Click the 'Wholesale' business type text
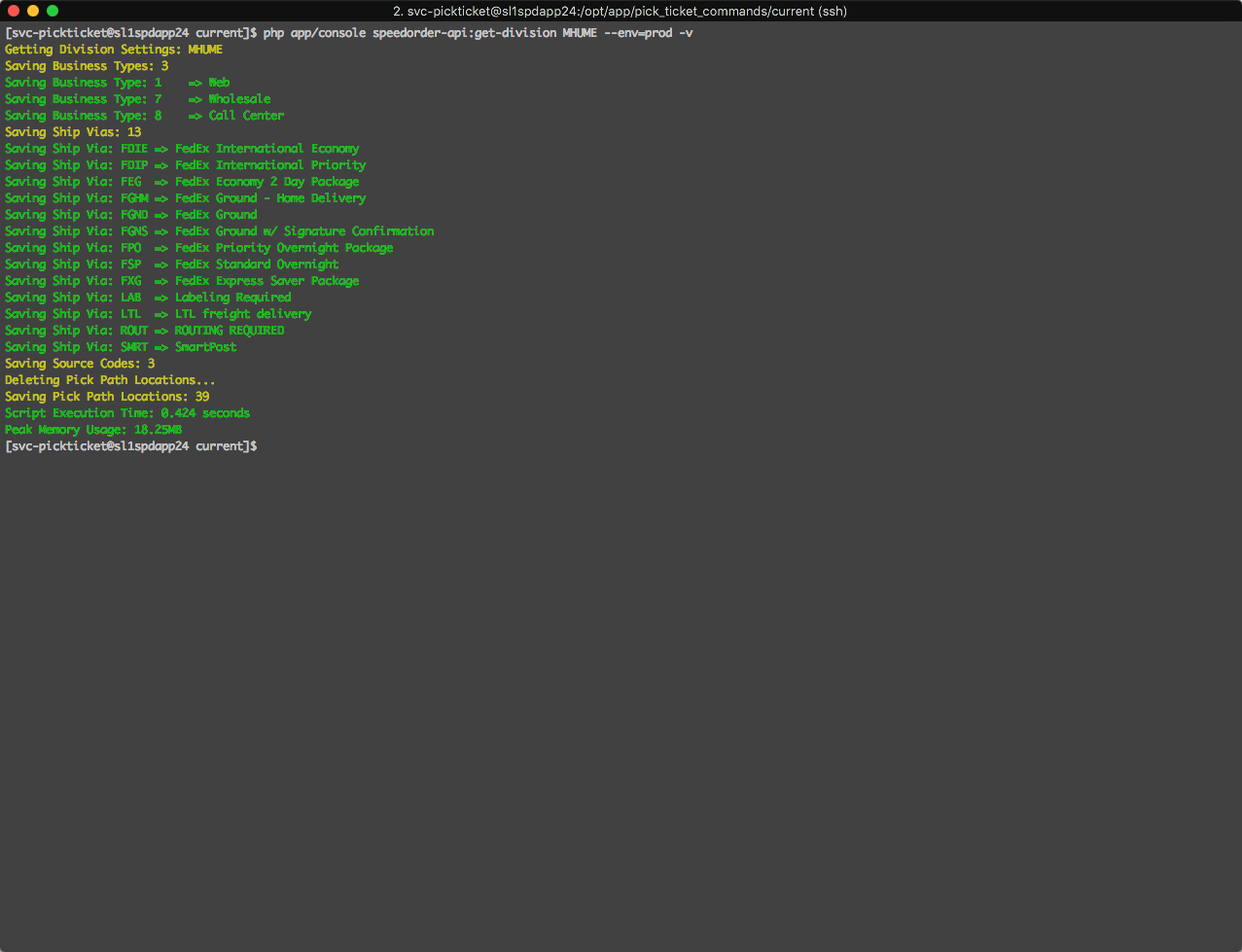1242x952 pixels. coord(239,99)
